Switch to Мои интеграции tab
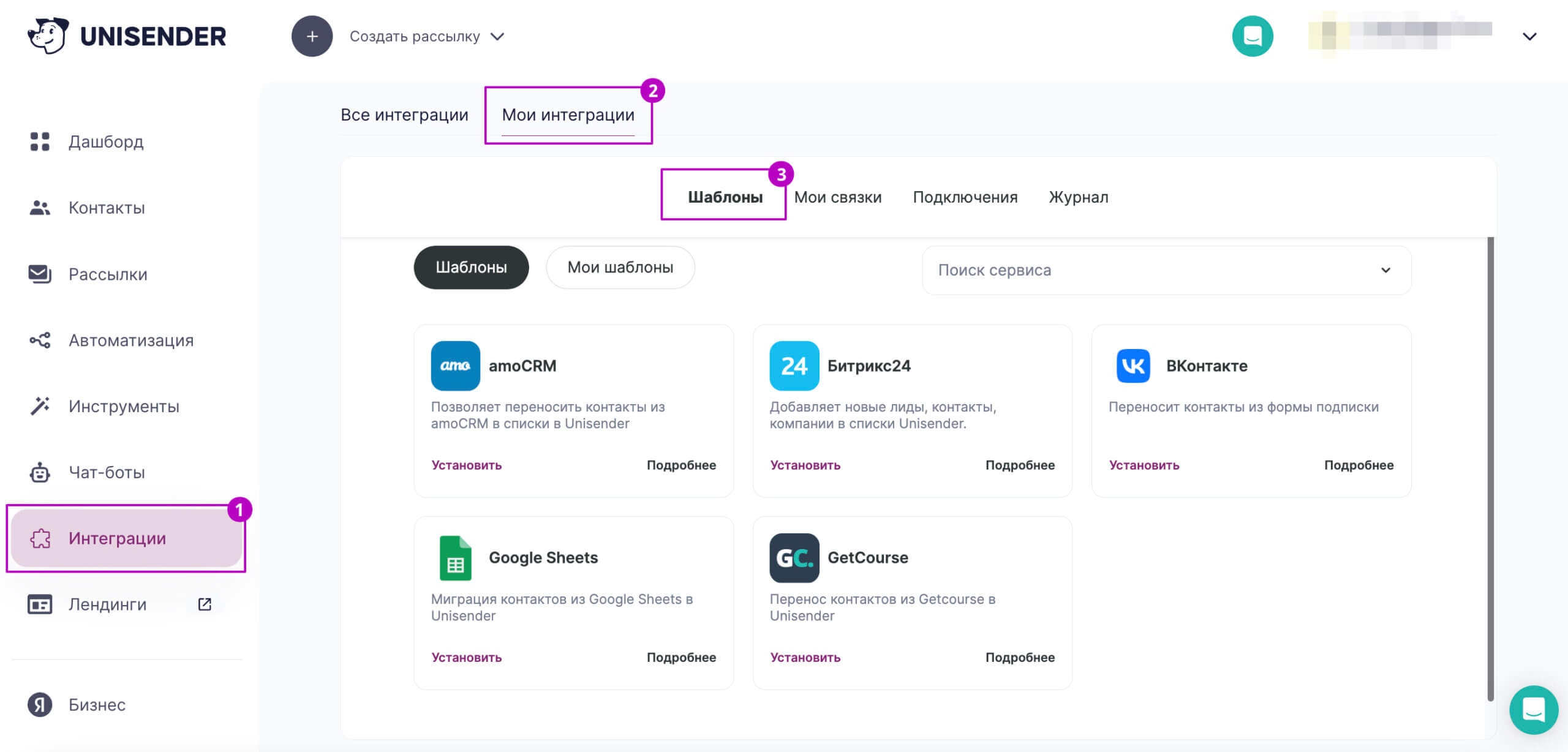 click(x=568, y=115)
